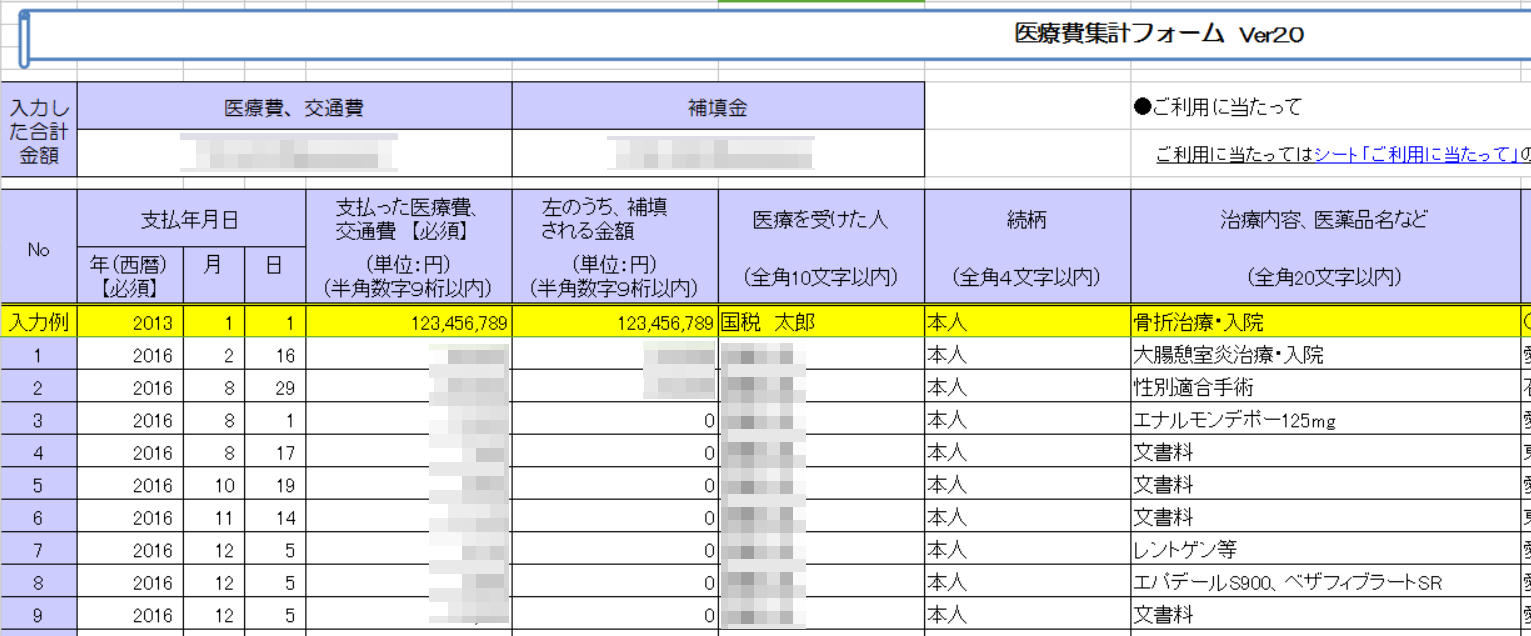The image size is (1531, 636).
Task: Select row number 9 cell
Action: coord(39,614)
